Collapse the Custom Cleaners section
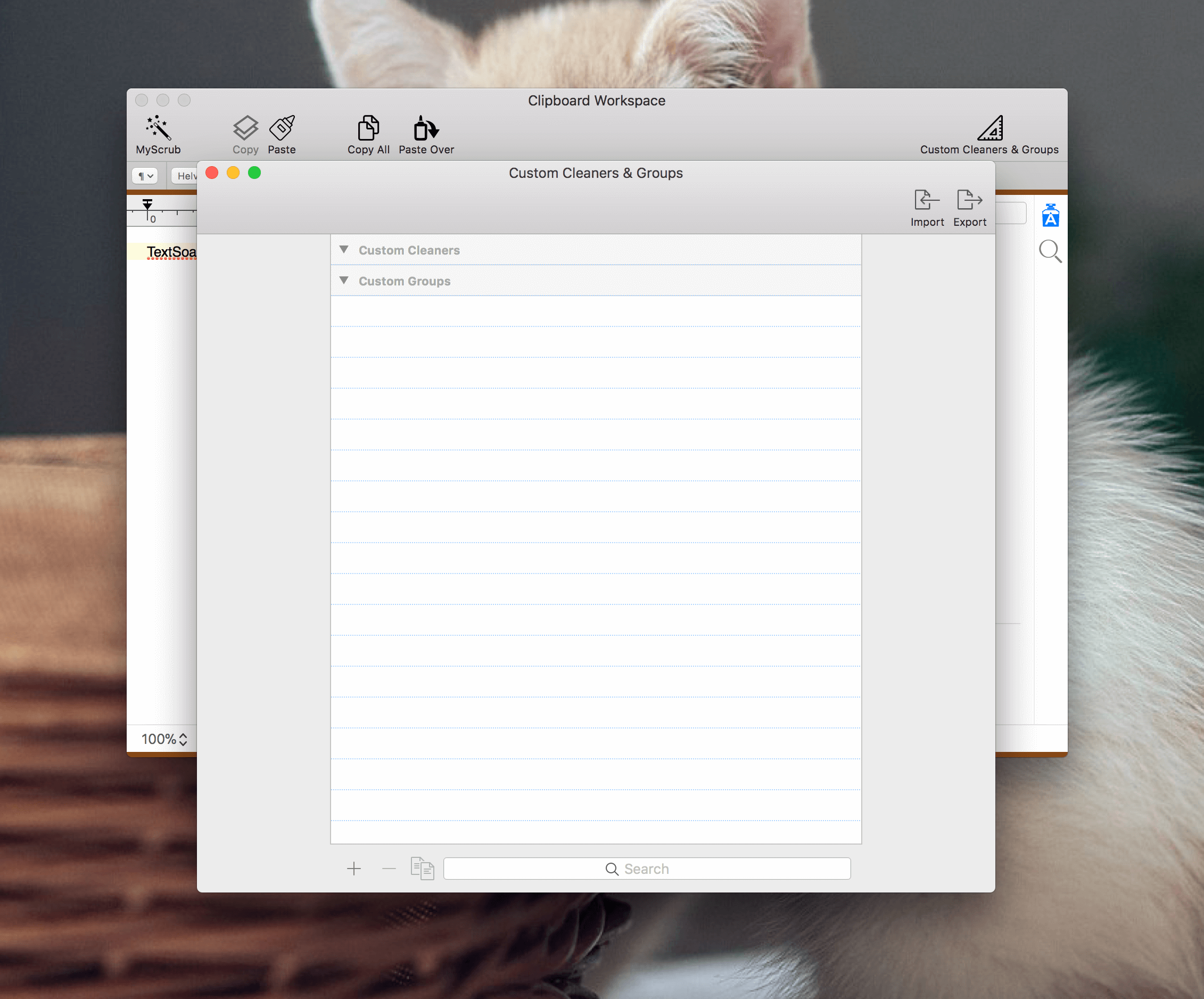This screenshot has height=999, width=1204. click(x=344, y=249)
